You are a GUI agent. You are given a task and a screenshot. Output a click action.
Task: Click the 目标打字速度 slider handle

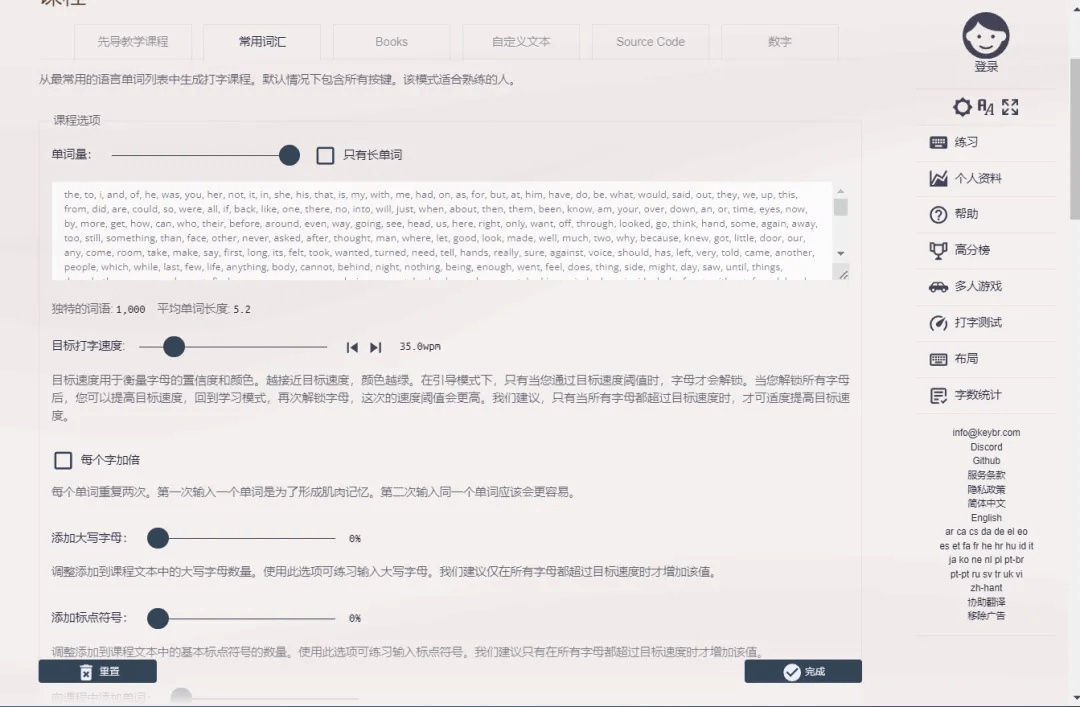tap(174, 347)
